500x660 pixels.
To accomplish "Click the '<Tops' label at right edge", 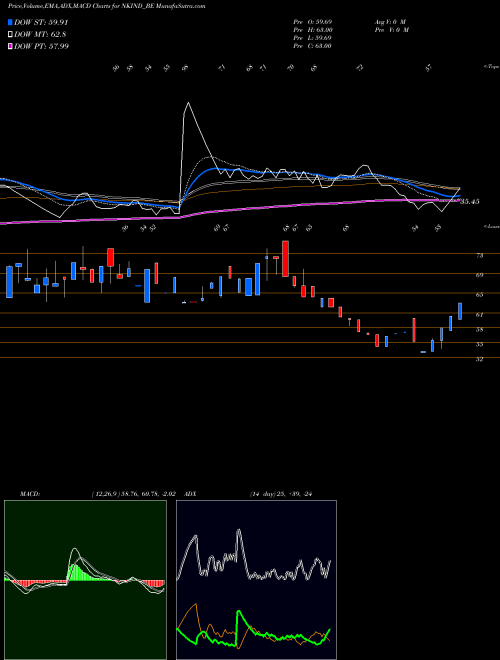I will tap(491, 67).
